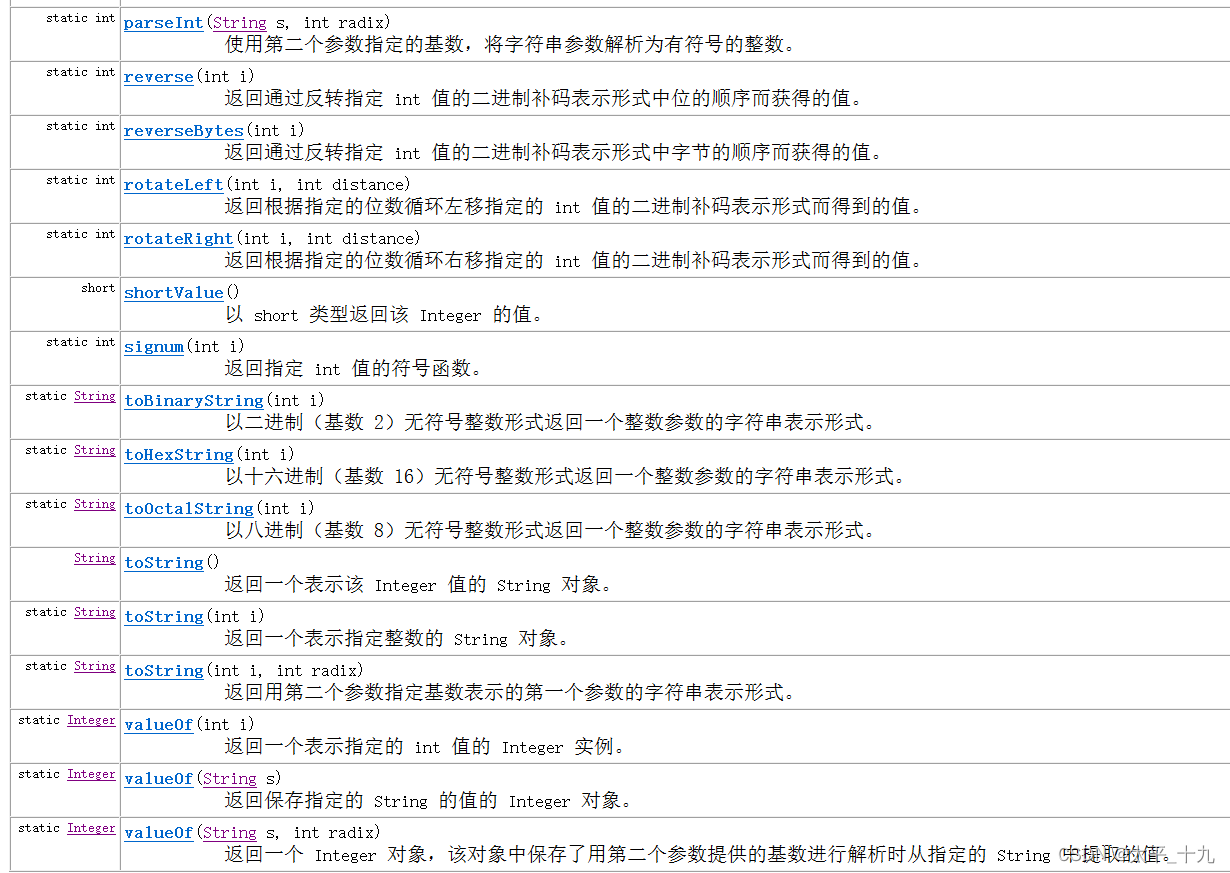Click the rotateLeft method link
This screenshot has height=873, width=1230.
[x=172, y=184]
